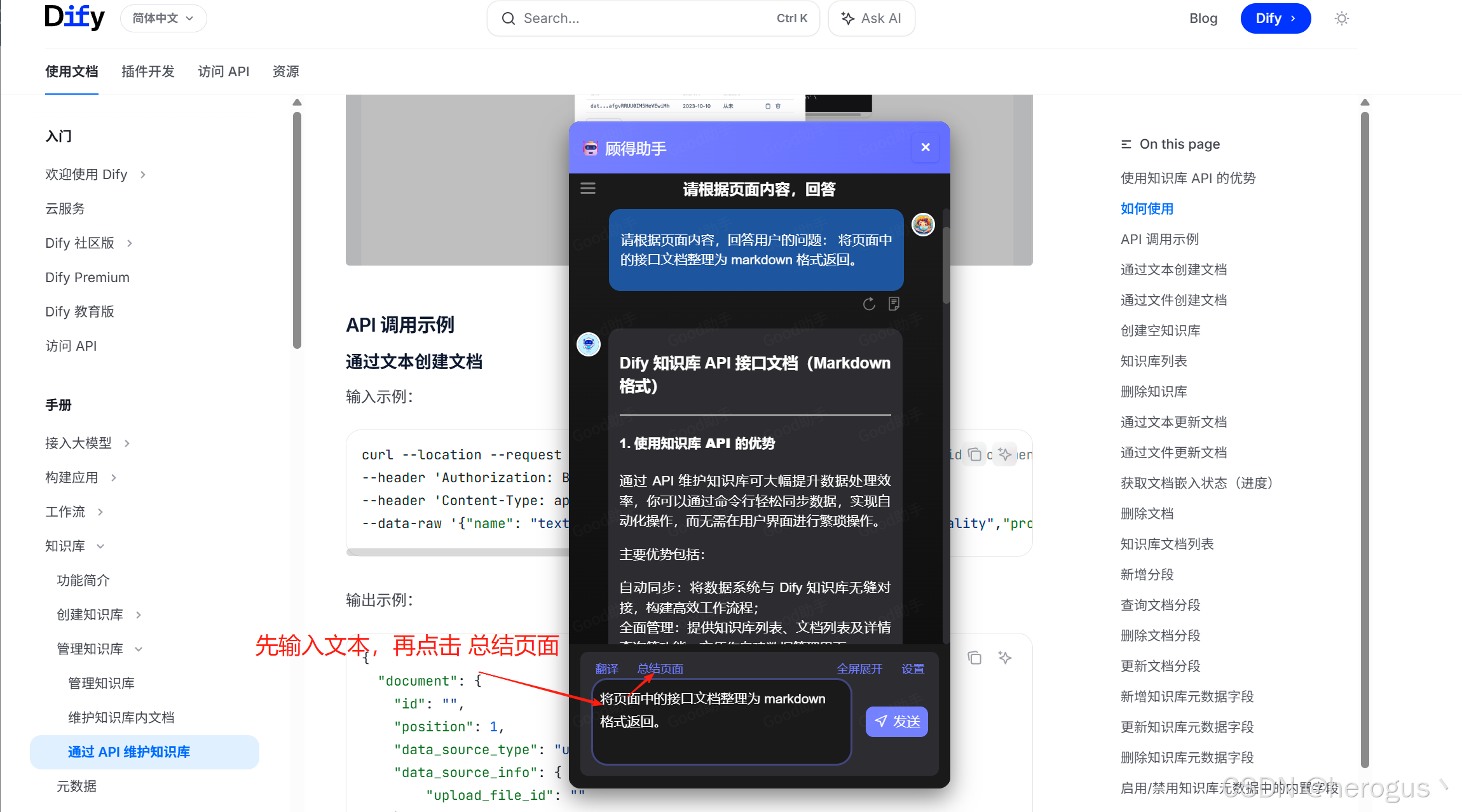Jump to 新增分段 section
The height and width of the screenshot is (812, 1462).
click(1147, 574)
